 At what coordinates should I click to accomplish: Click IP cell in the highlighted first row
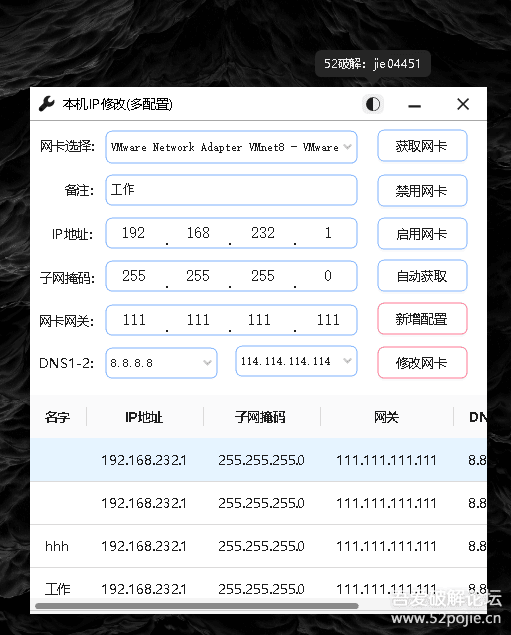[144, 460]
